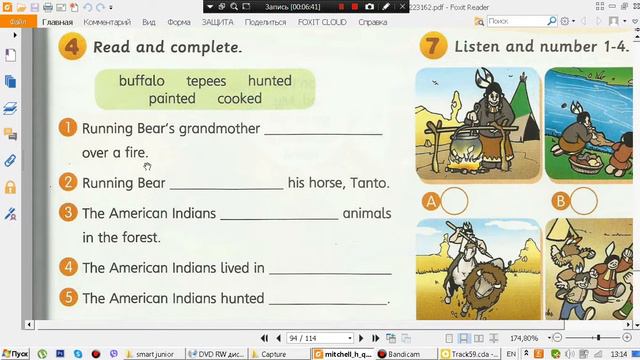Image resolution: width=640 pixels, height=360 pixels.
Task: Click the answer circle next to A
Action: 455,201
